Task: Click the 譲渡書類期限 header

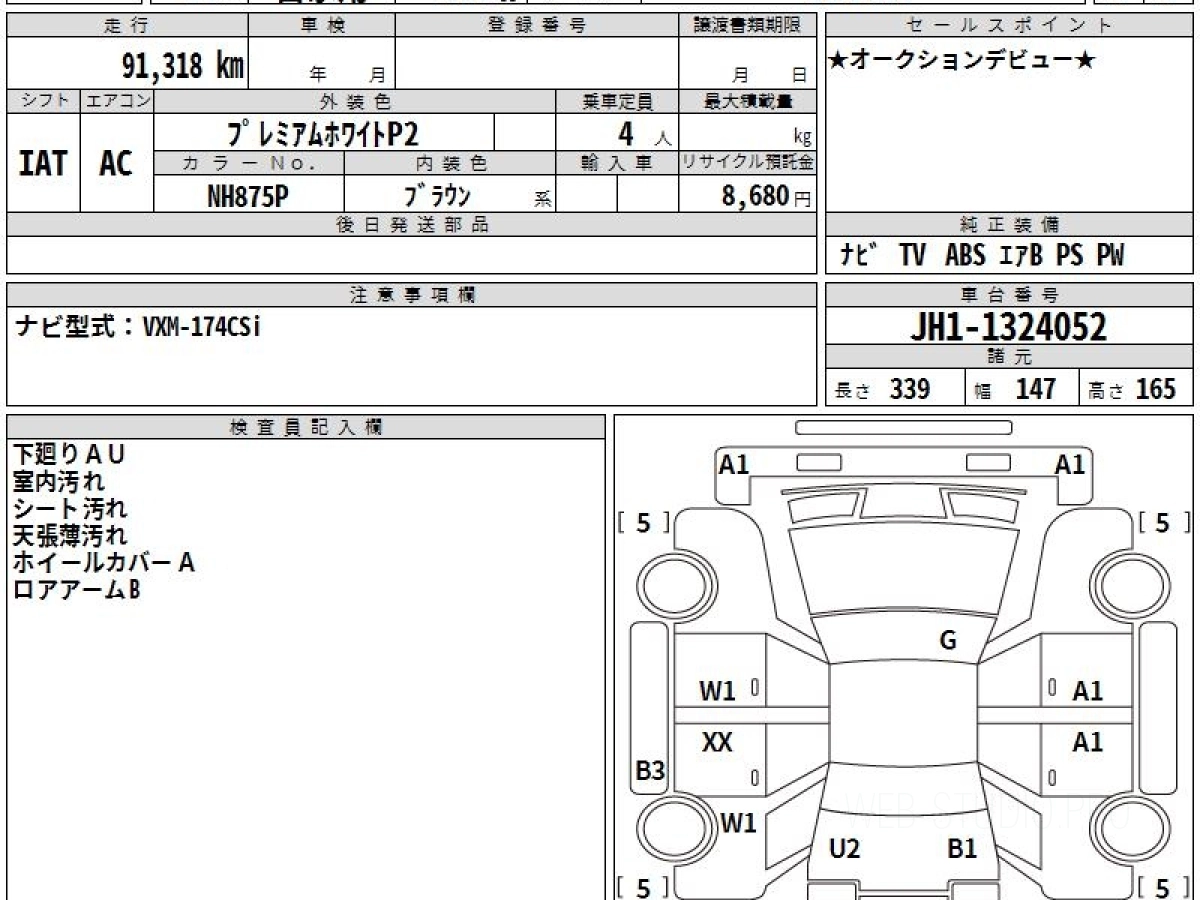Action: [747, 26]
